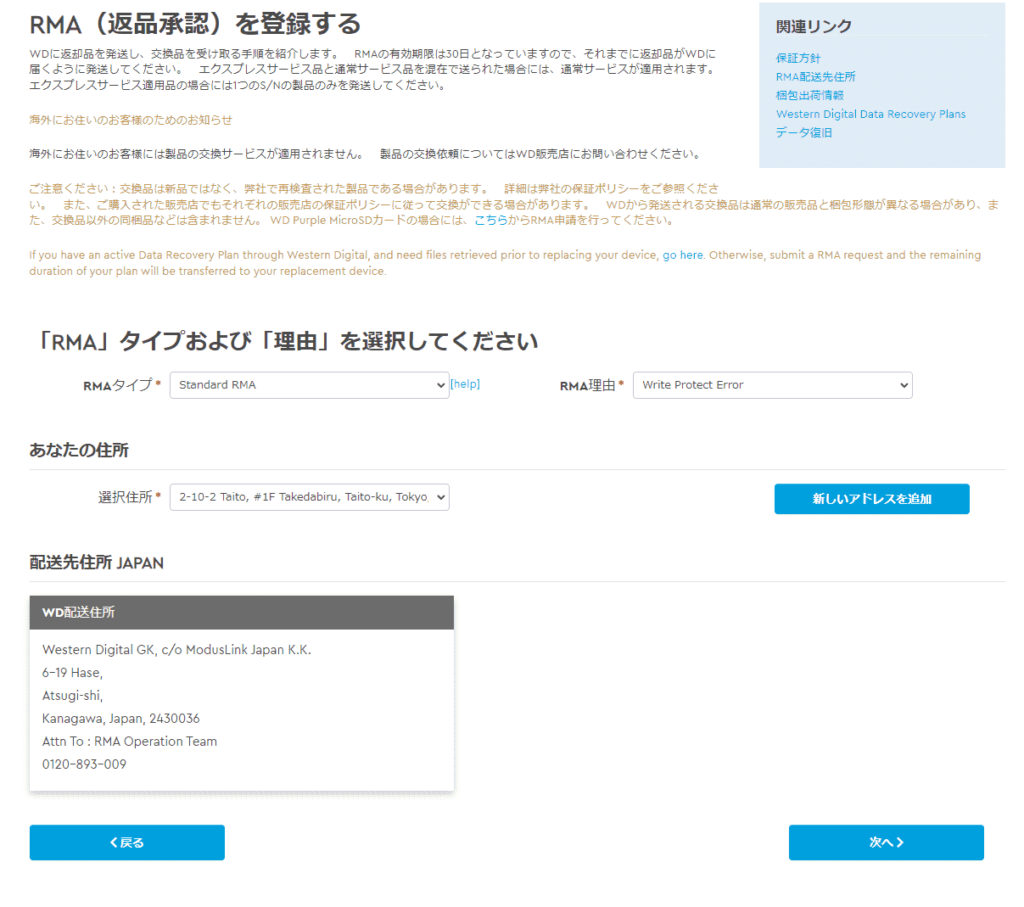Open the 選択住所 address dropdown
The height and width of the screenshot is (907, 1024).
309,497
